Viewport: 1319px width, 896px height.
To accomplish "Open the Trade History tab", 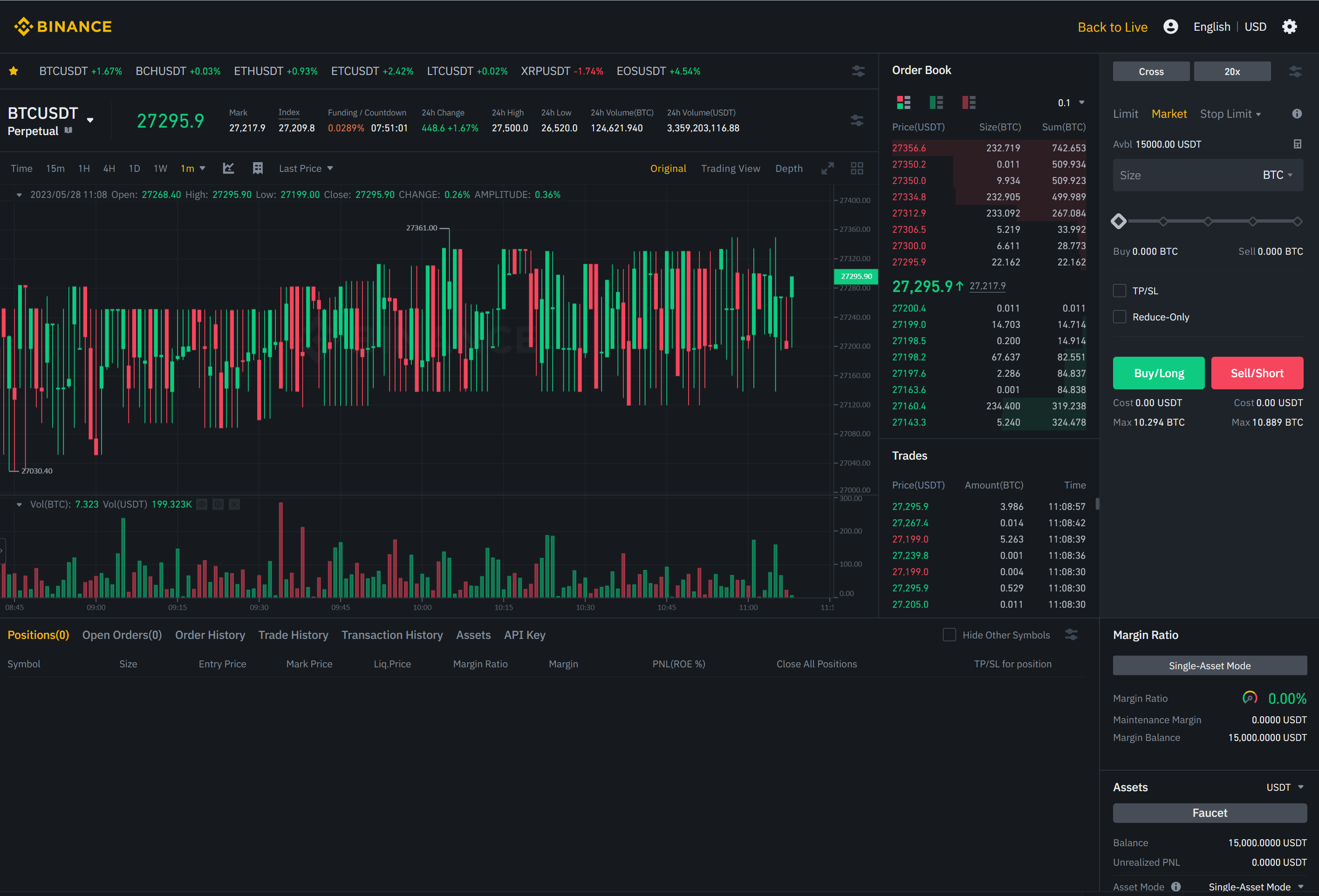I will coord(294,634).
